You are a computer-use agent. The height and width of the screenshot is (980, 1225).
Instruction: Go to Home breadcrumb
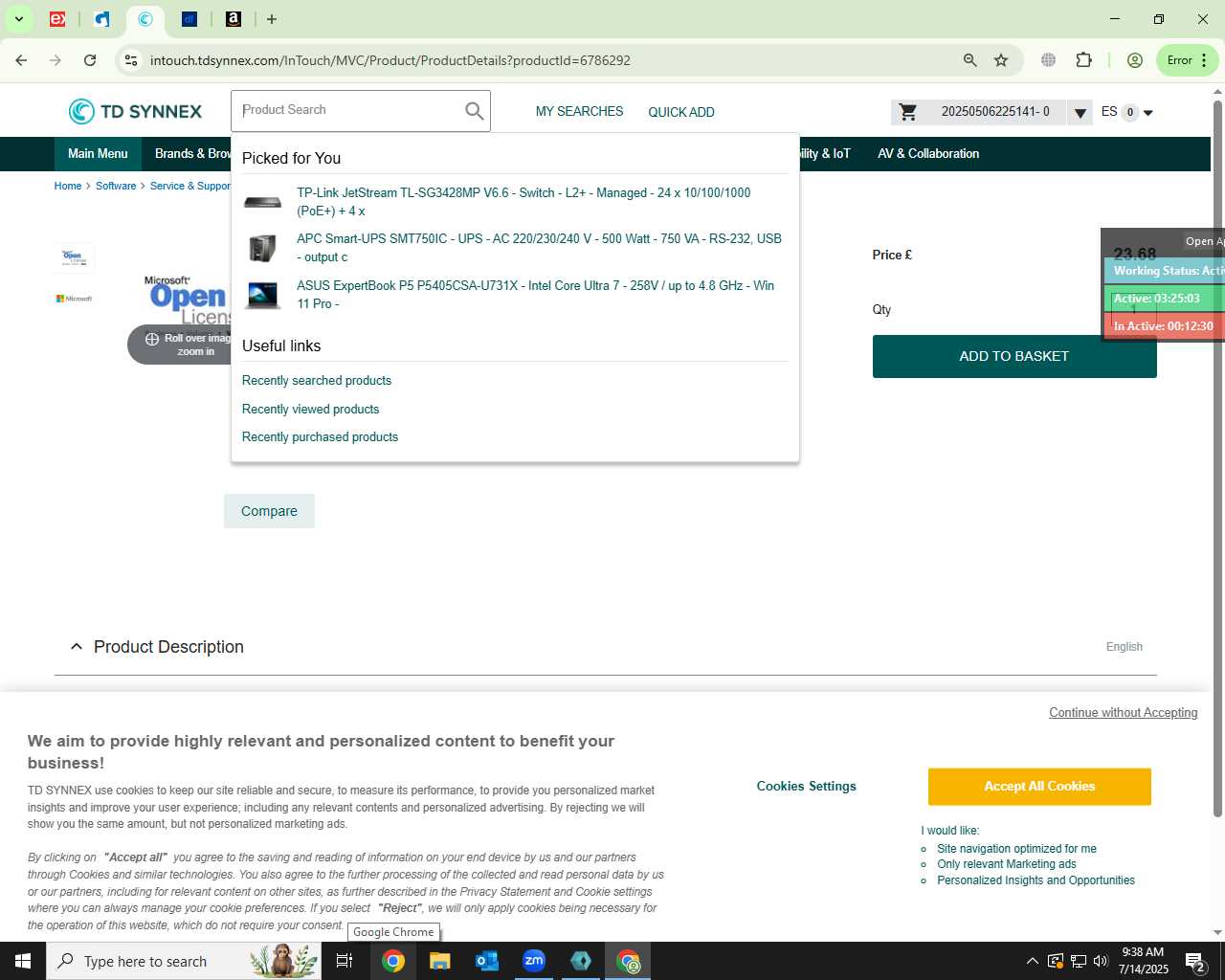(68, 186)
